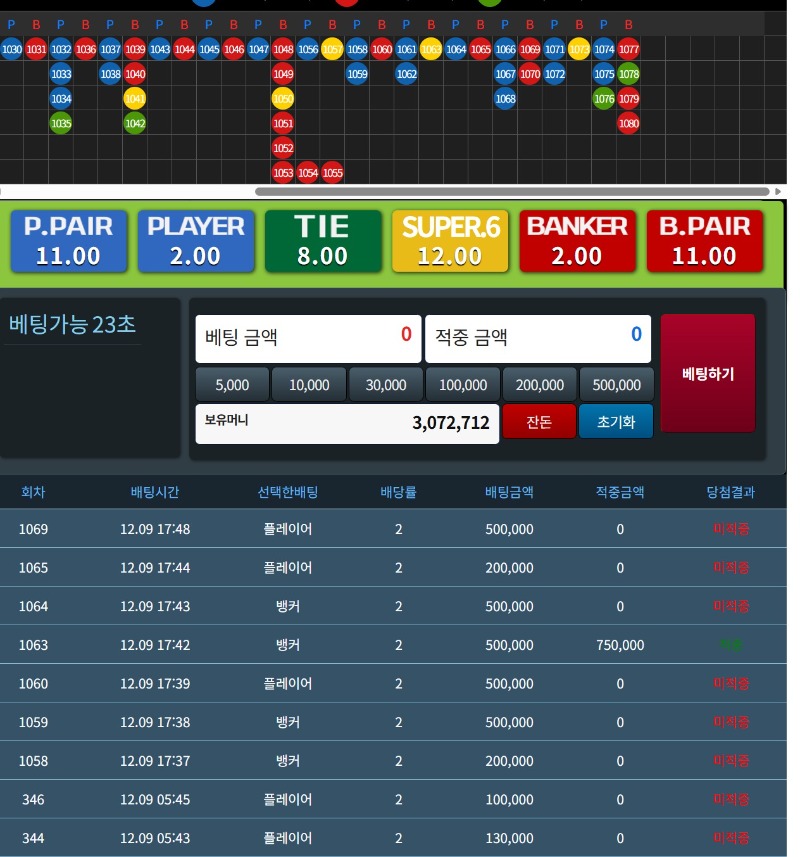Add the 200,000 chip amount

[540, 385]
